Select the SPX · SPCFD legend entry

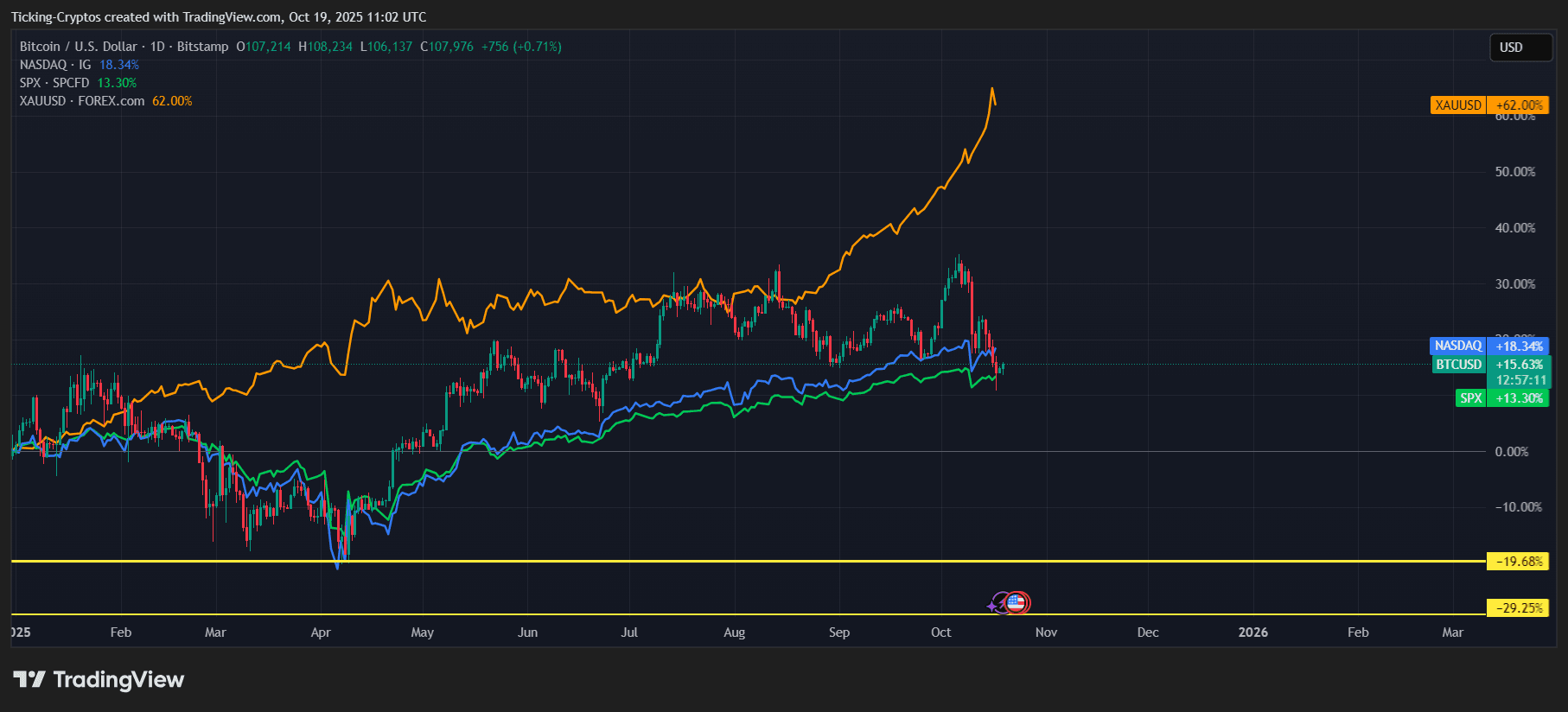point(54,83)
